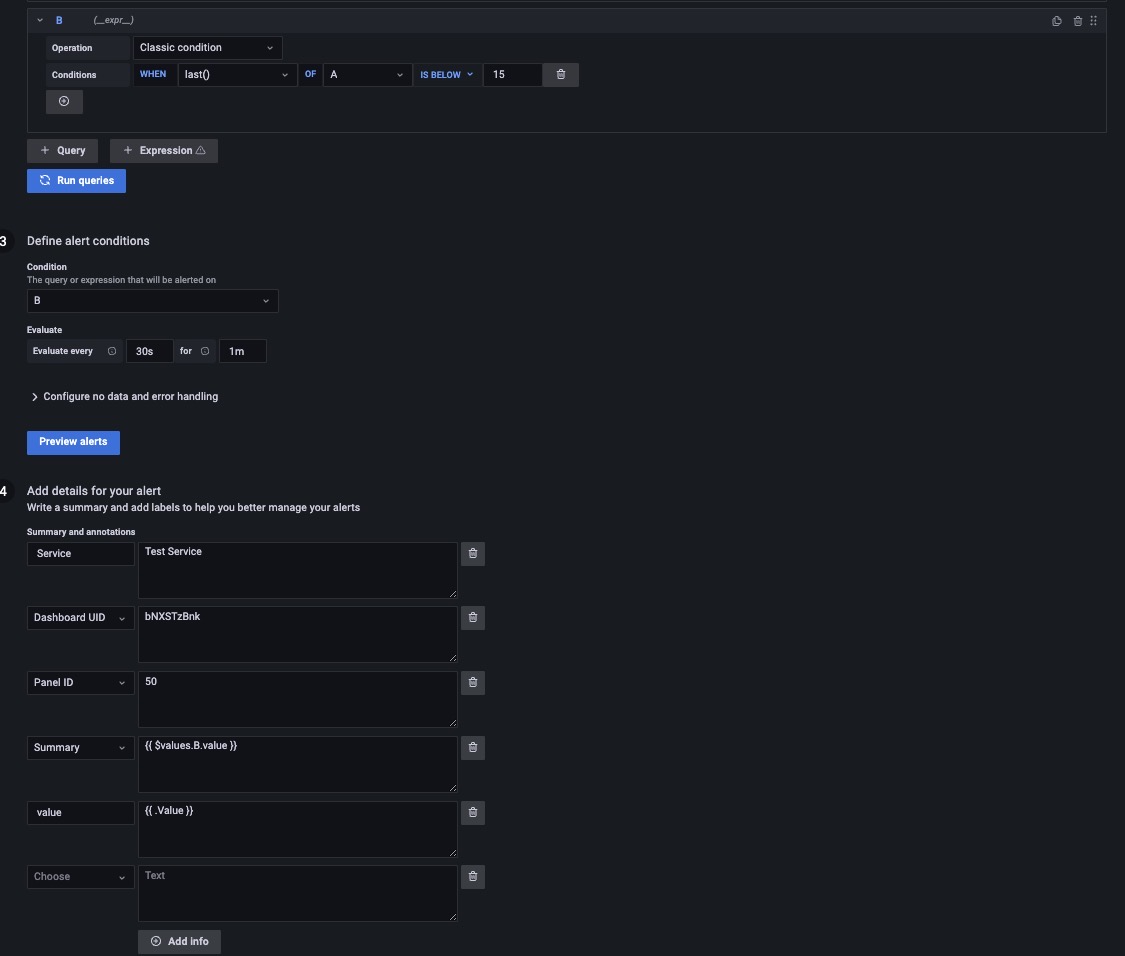Delete expression B with the trash icon
The image size is (1125, 956).
point(1077,20)
